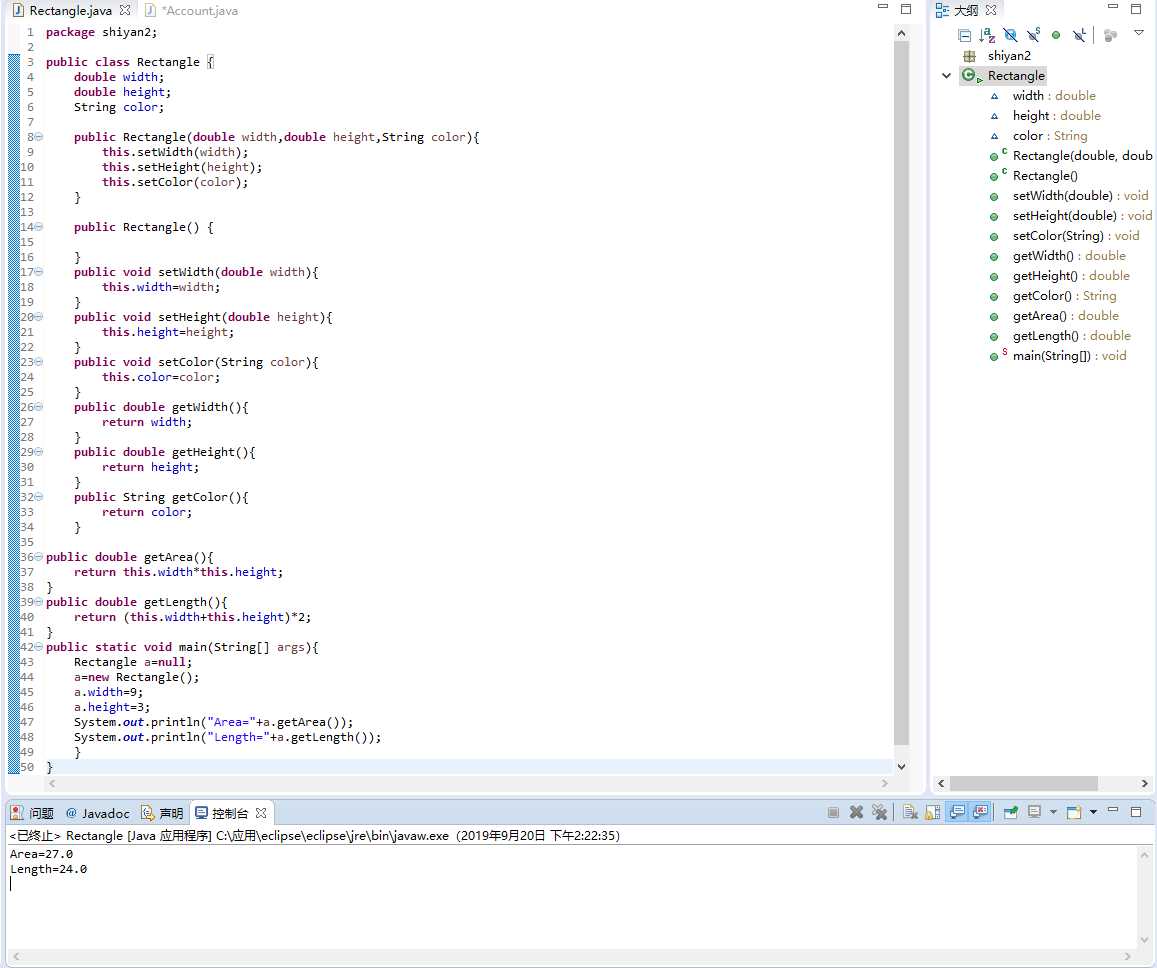Place cursor on 'a.width=9;' line

coord(108,691)
